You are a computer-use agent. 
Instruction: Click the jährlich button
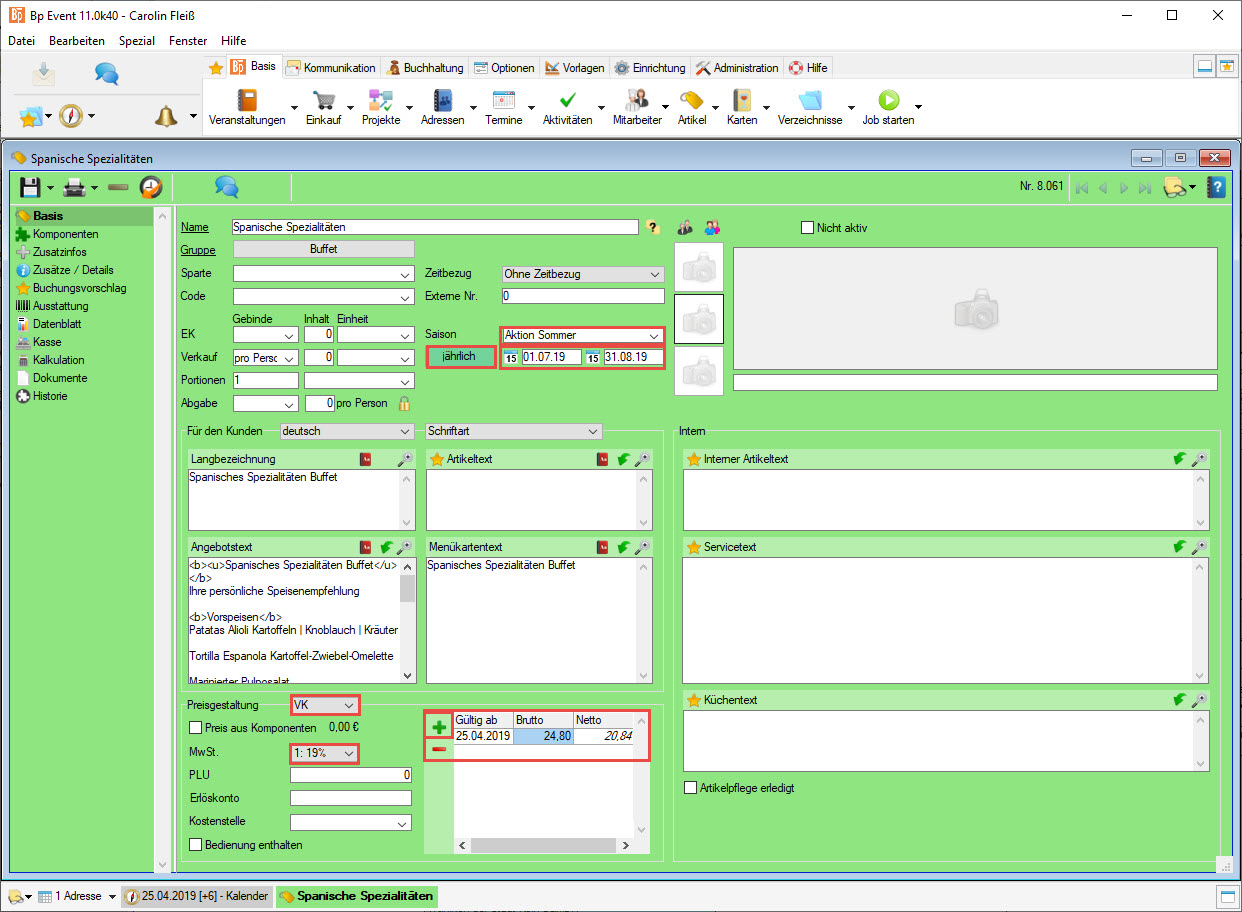tap(460, 357)
